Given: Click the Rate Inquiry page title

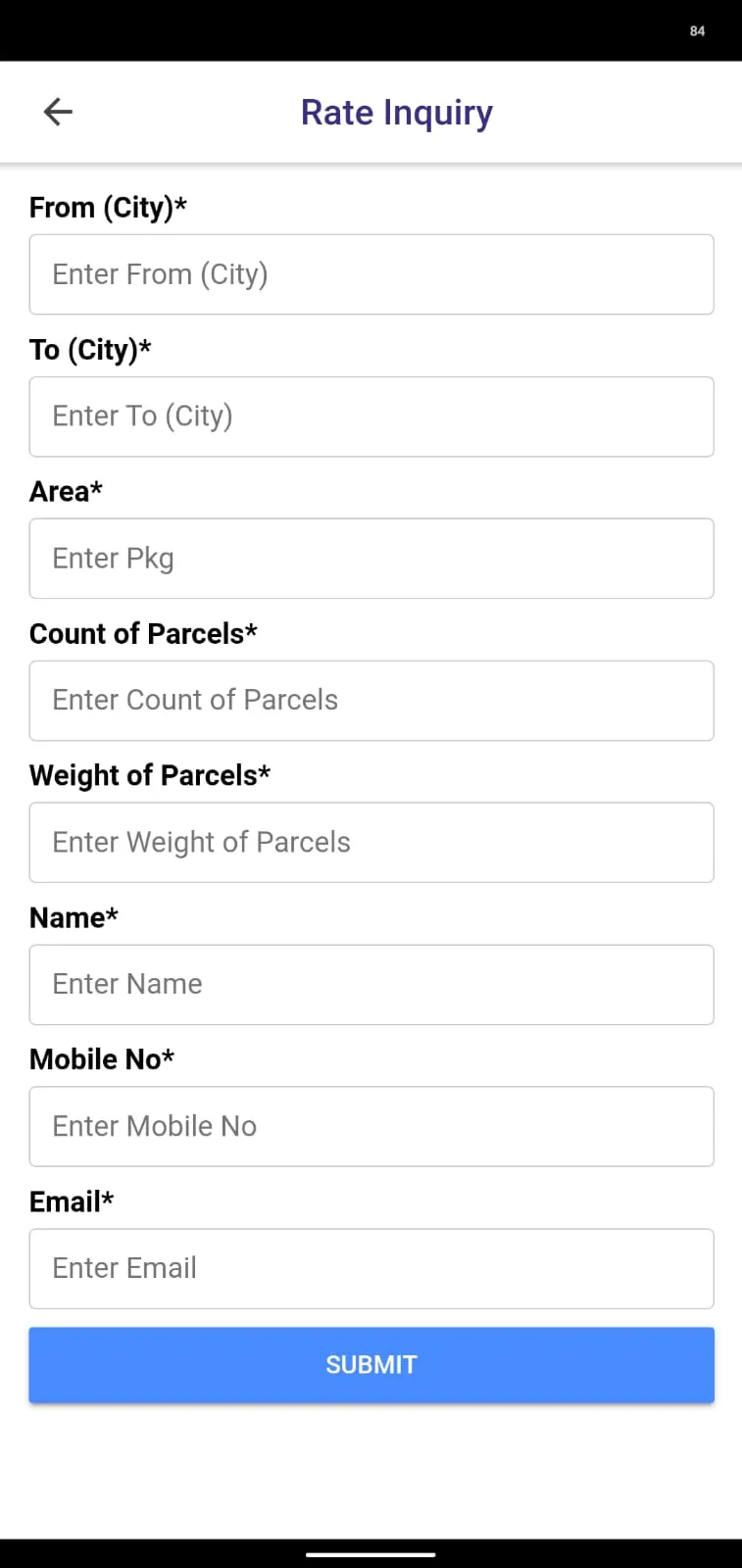Looking at the screenshot, I should (397, 114).
